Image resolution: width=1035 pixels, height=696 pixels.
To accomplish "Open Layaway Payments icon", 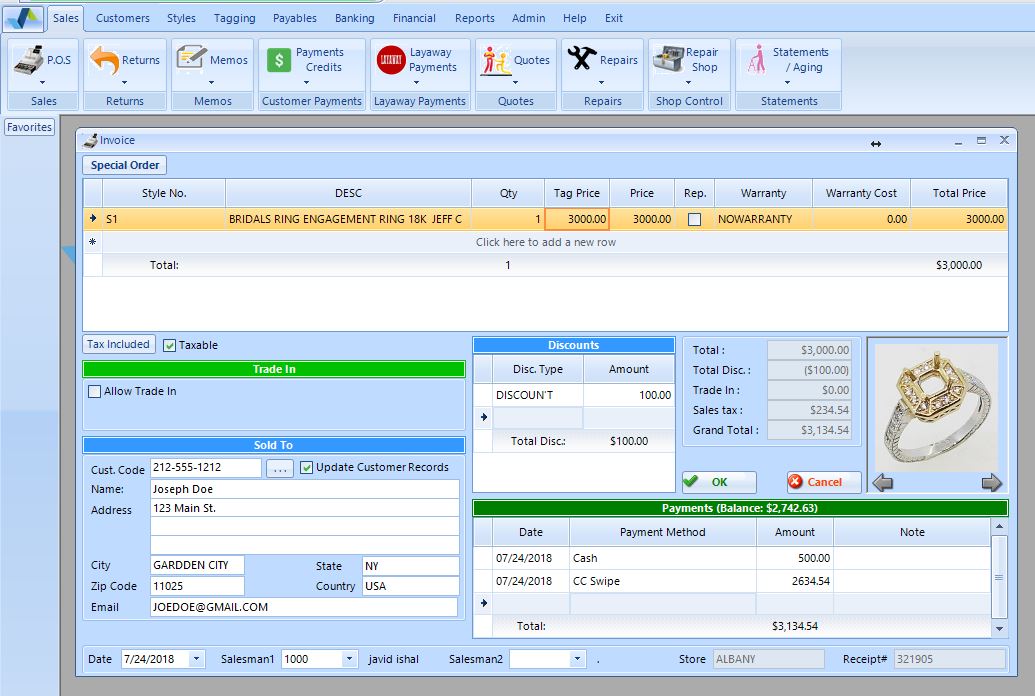I will [391, 60].
